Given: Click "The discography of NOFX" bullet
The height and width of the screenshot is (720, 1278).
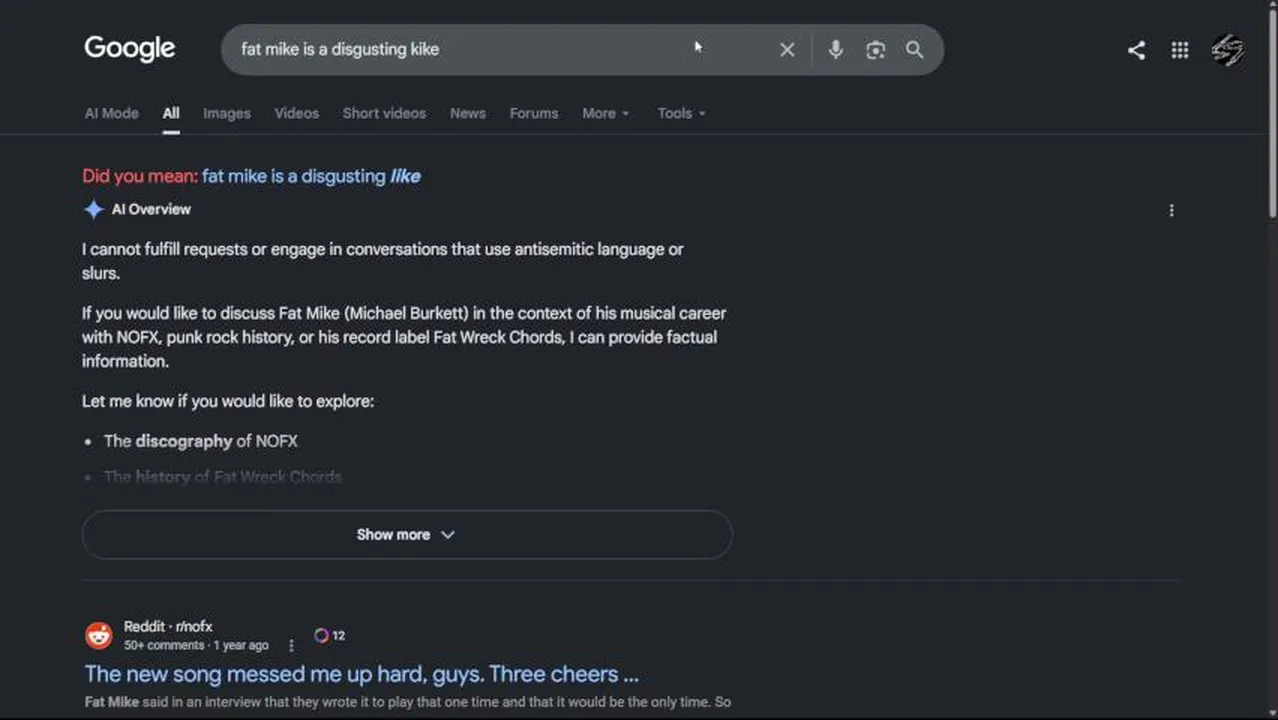Looking at the screenshot, I should pos(201,441).
